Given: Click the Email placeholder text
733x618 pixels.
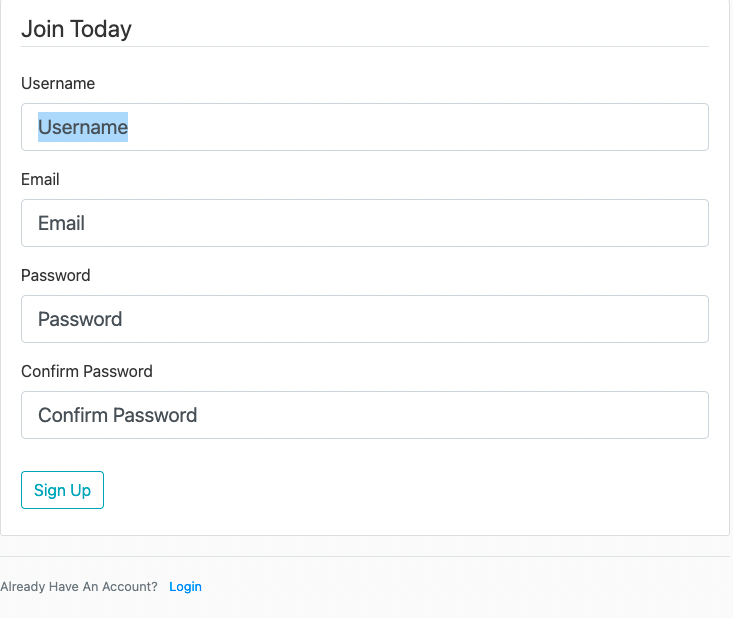Looking at the screenshot, I should click(x=61, y=223).
